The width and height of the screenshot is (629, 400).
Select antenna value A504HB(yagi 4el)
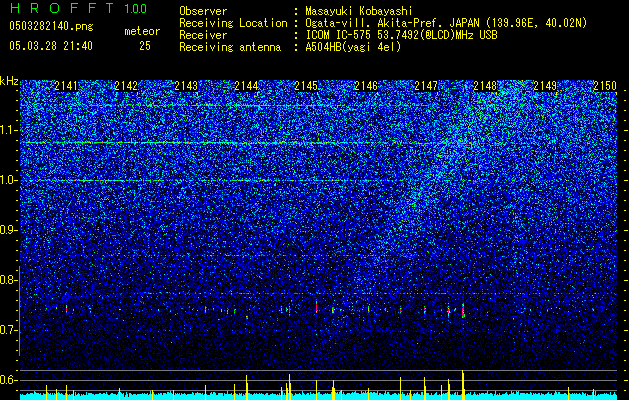click(x=353, y=47)
